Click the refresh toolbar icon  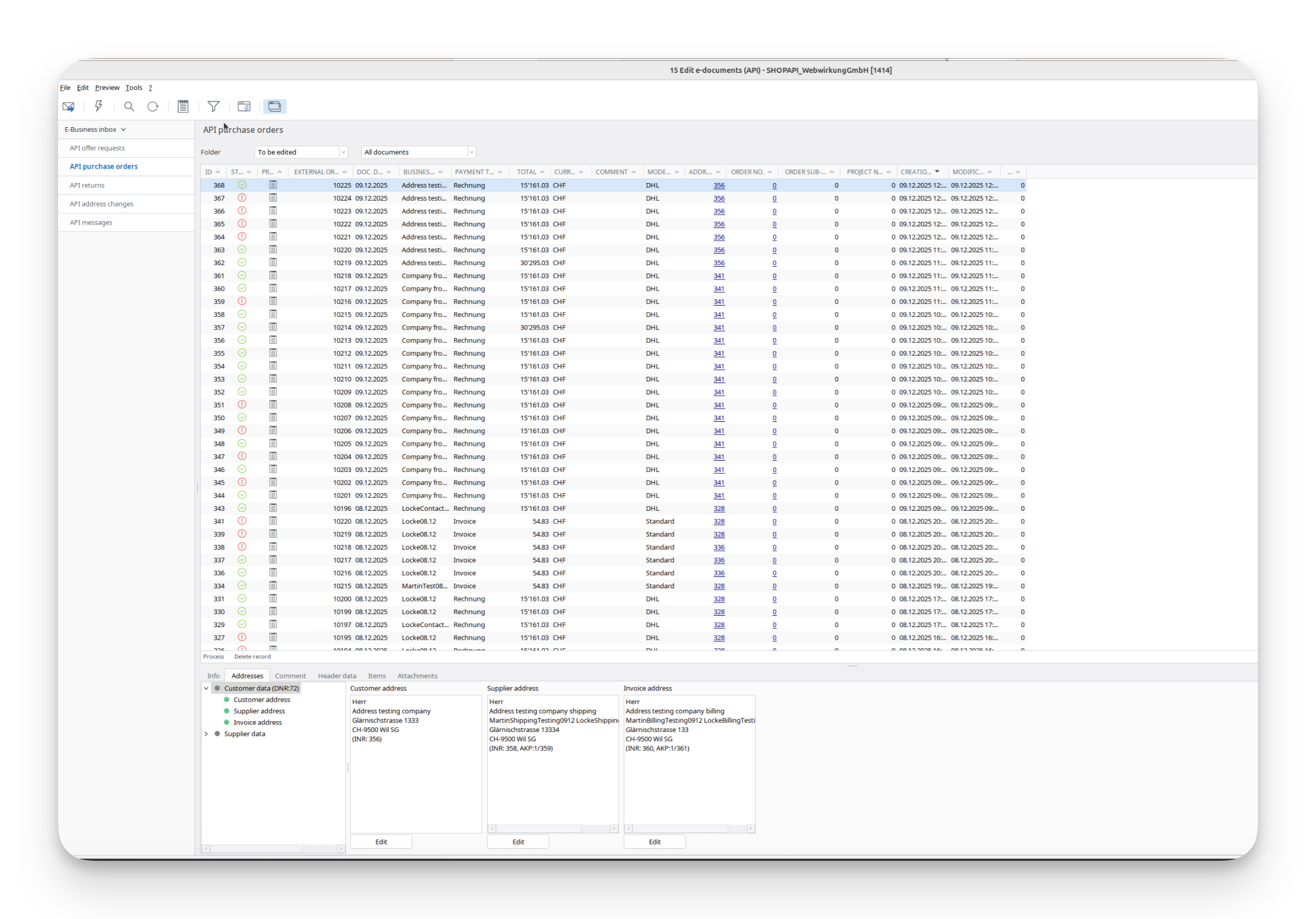152,107
